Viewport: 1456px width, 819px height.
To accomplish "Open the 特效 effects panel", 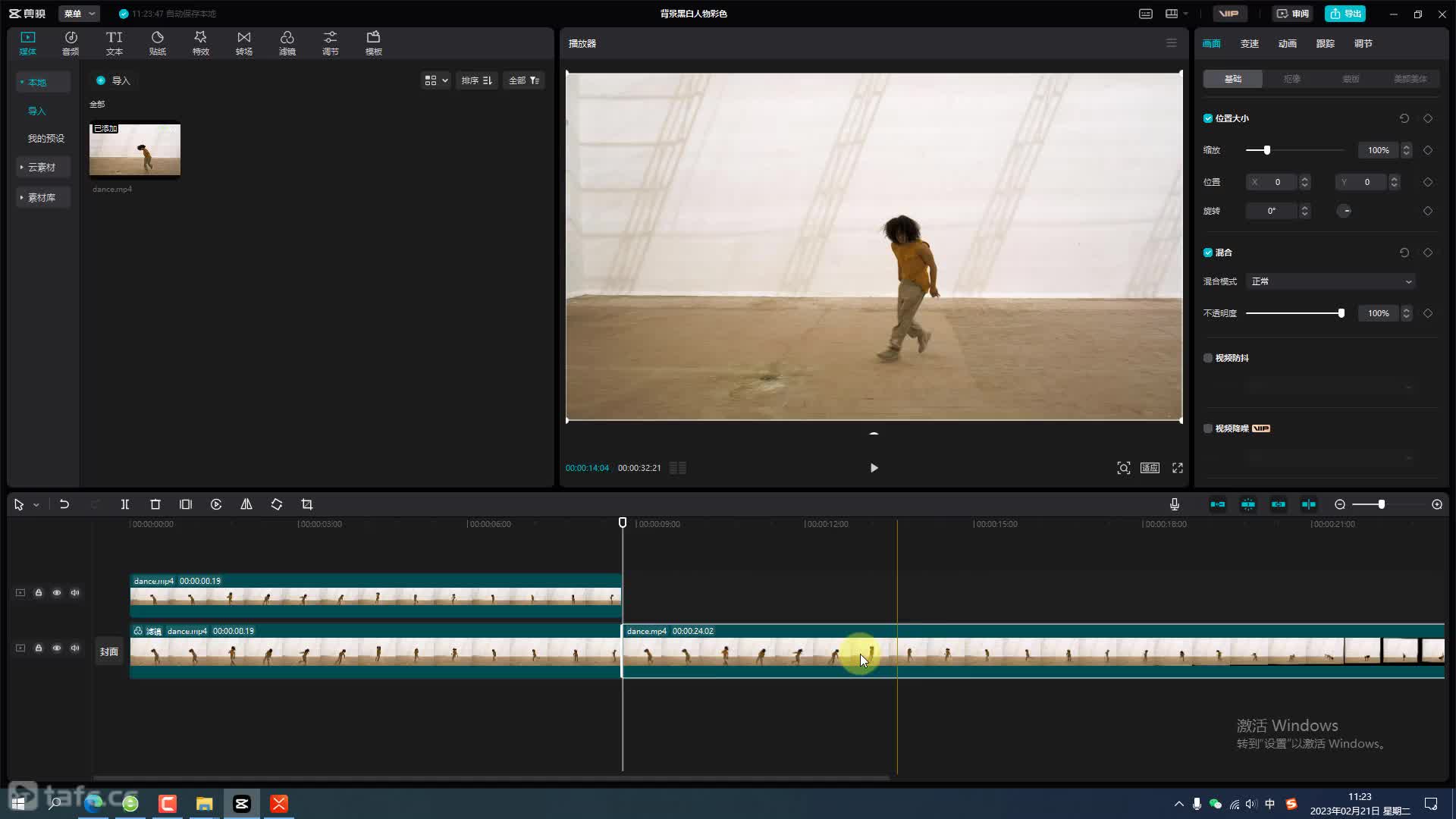I will point(200,43).
